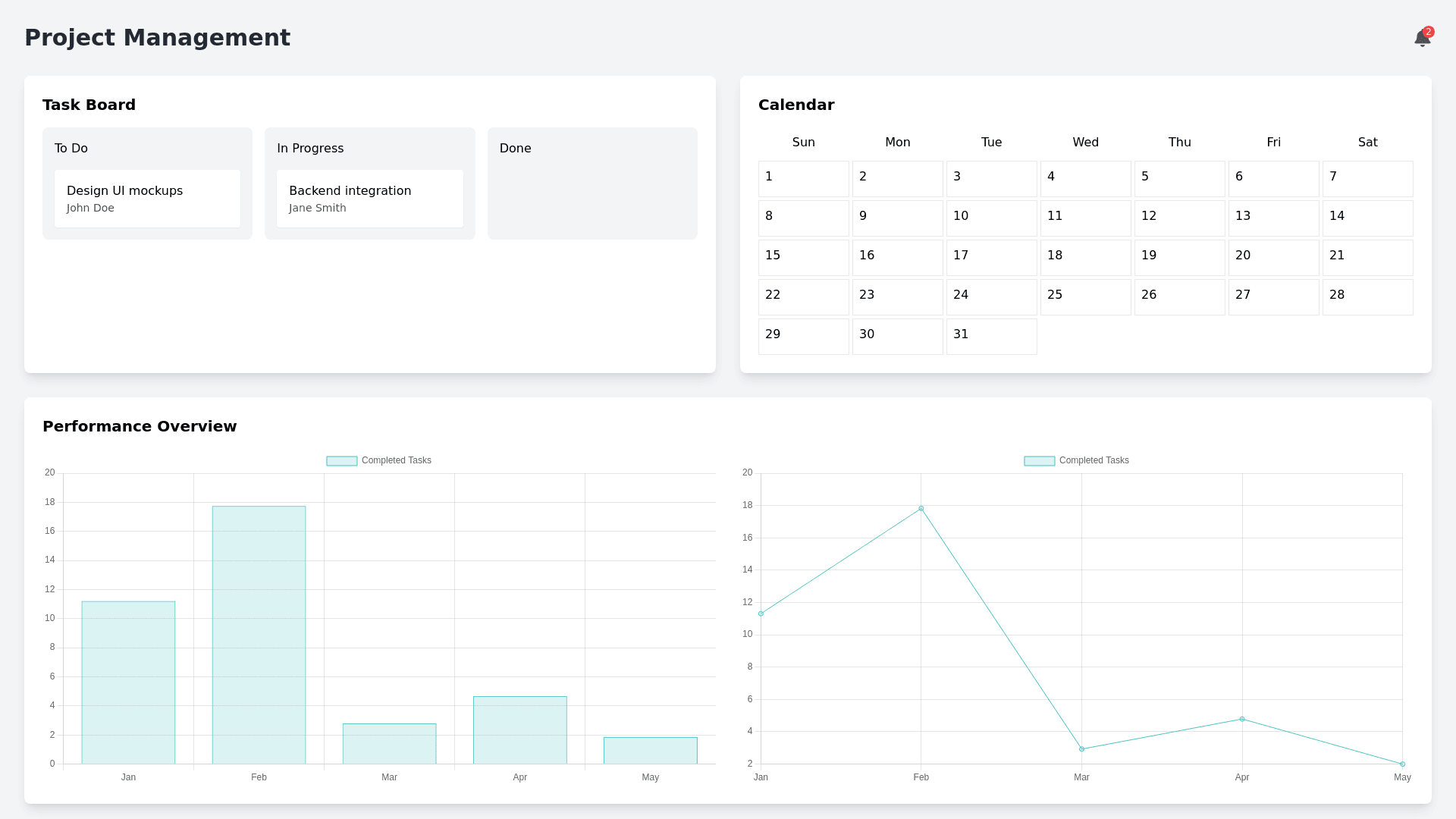Select calendar day 26 under Thu
1456x819 pixels.
[1179, 297]
